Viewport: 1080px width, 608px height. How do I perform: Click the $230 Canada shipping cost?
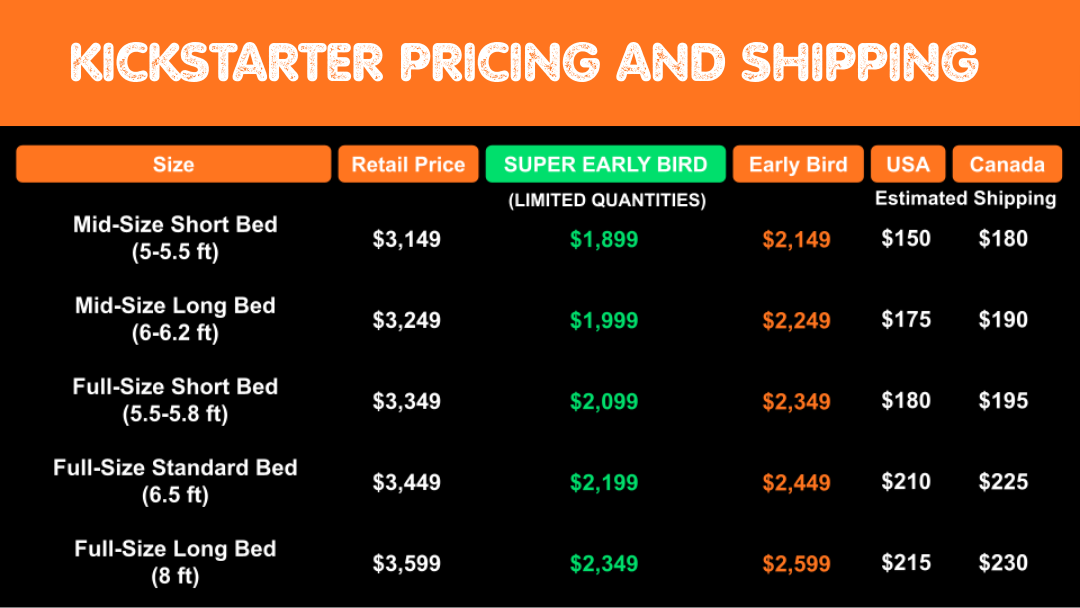[x=1003, y=563]
